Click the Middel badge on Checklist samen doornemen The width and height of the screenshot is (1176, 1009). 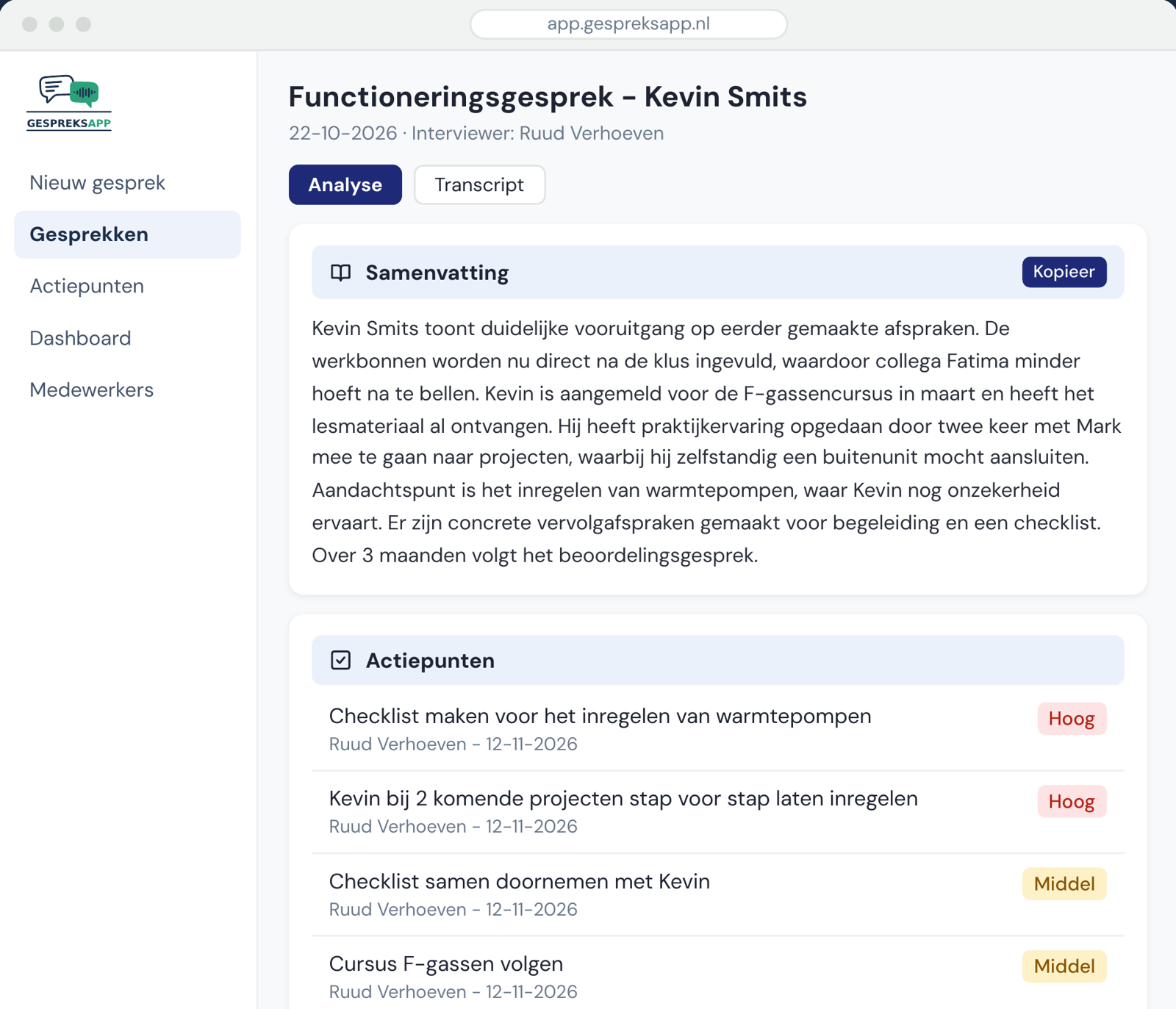click(x=1064, y=884)
